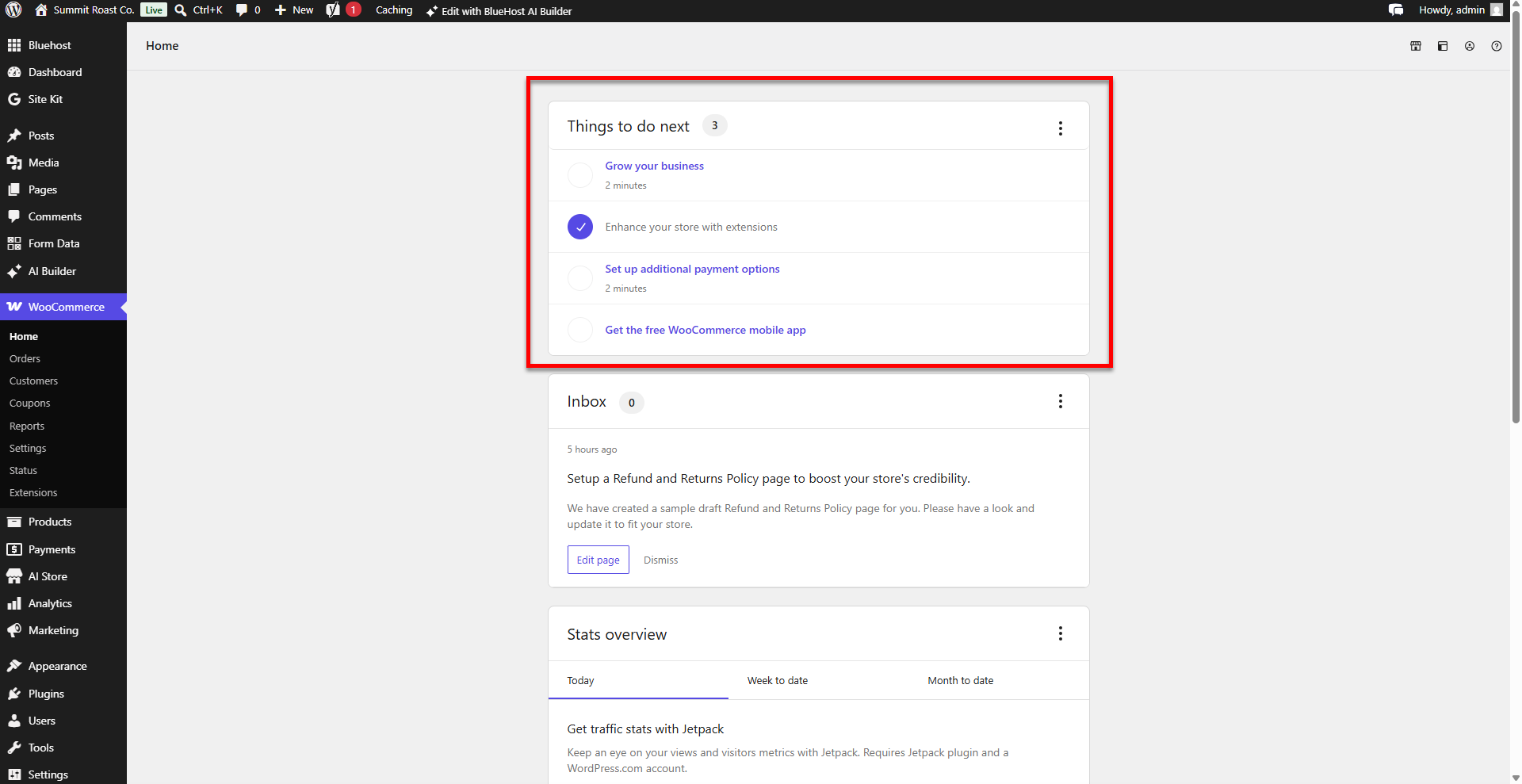Open Things to do next options menu
The width and height of the screenshot is (1522, 784).
click(x=1060, y=128)
